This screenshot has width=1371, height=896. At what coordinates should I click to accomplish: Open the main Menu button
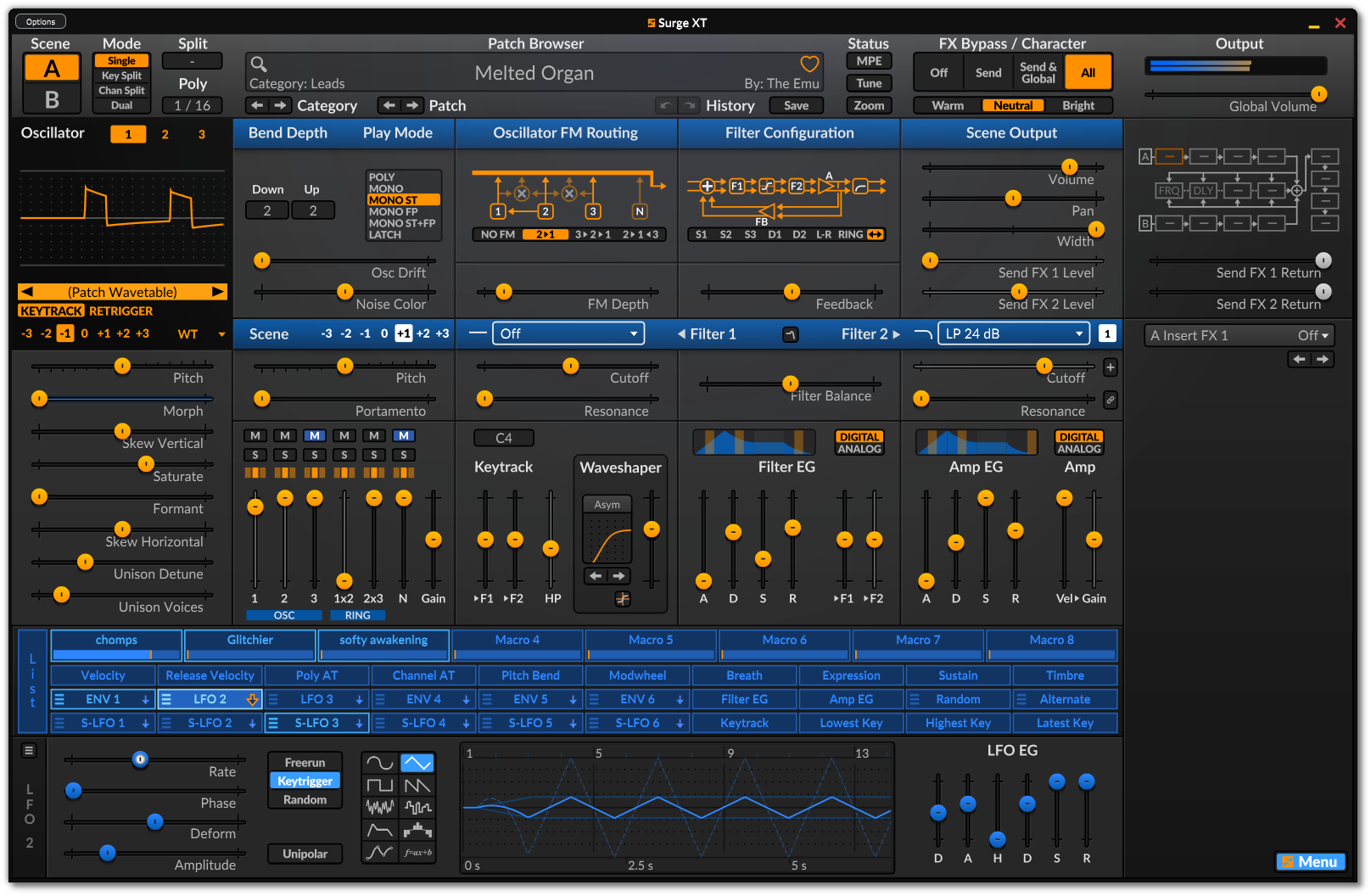coord(1310,862)
